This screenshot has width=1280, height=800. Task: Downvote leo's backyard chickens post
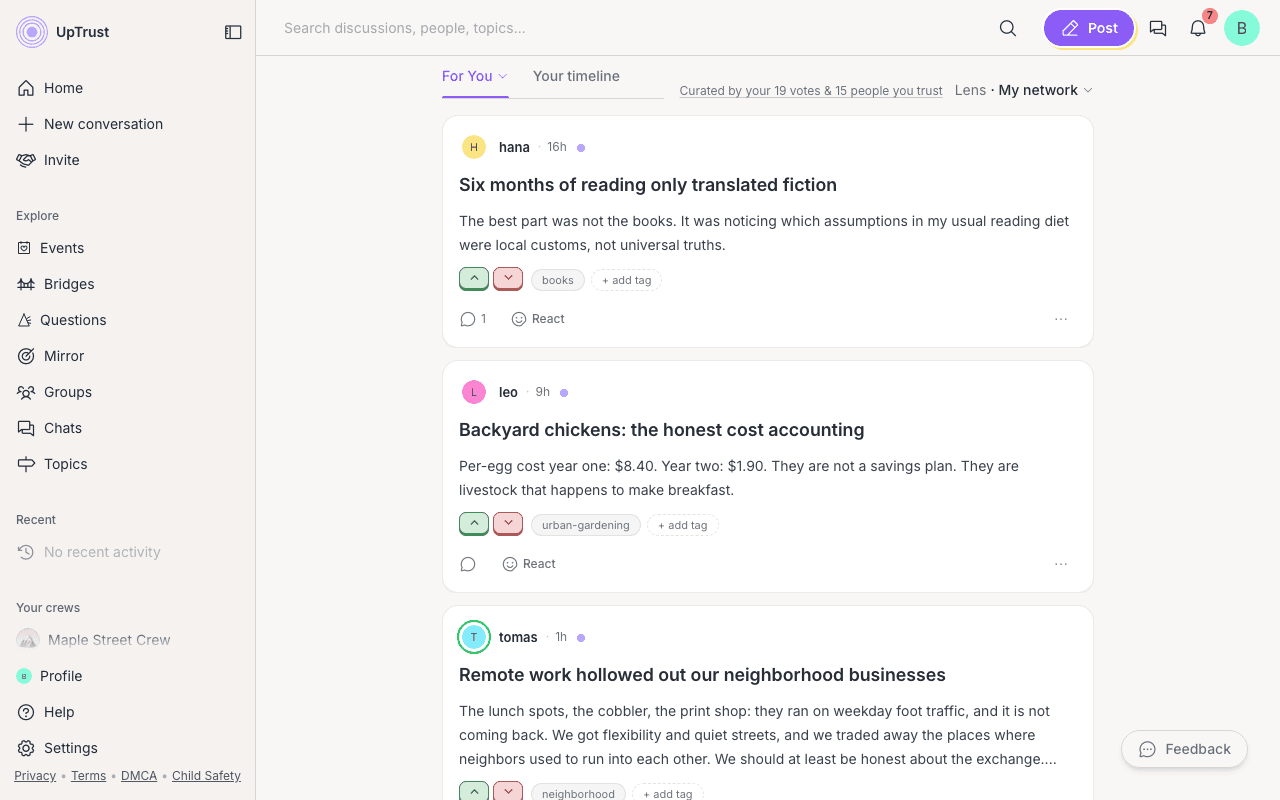coord(508,524)
